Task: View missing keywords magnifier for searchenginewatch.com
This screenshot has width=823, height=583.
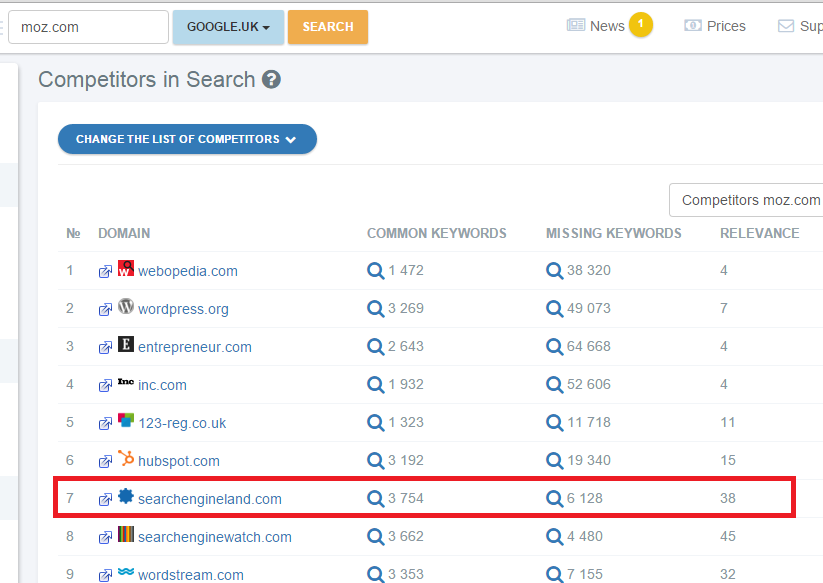Action: pos(554,537)
